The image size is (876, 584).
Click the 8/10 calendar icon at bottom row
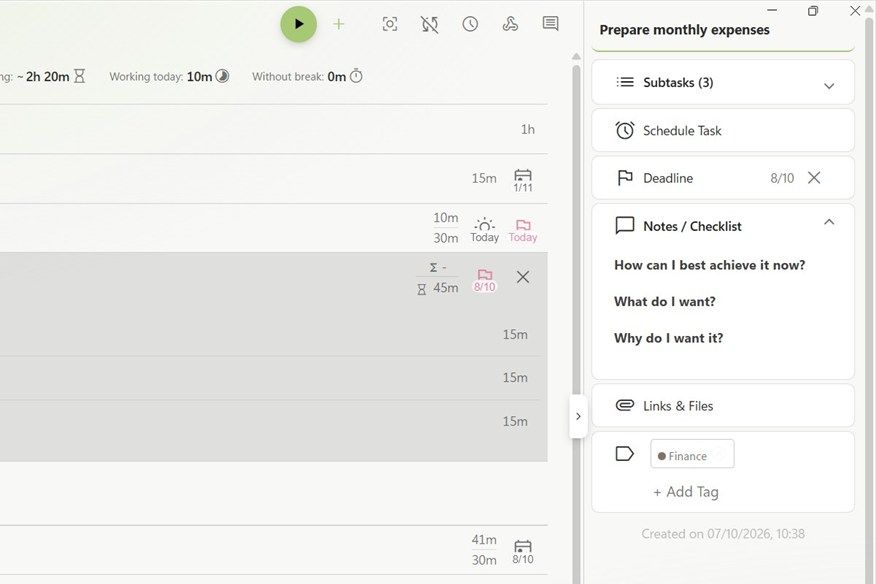click(523, 552)
